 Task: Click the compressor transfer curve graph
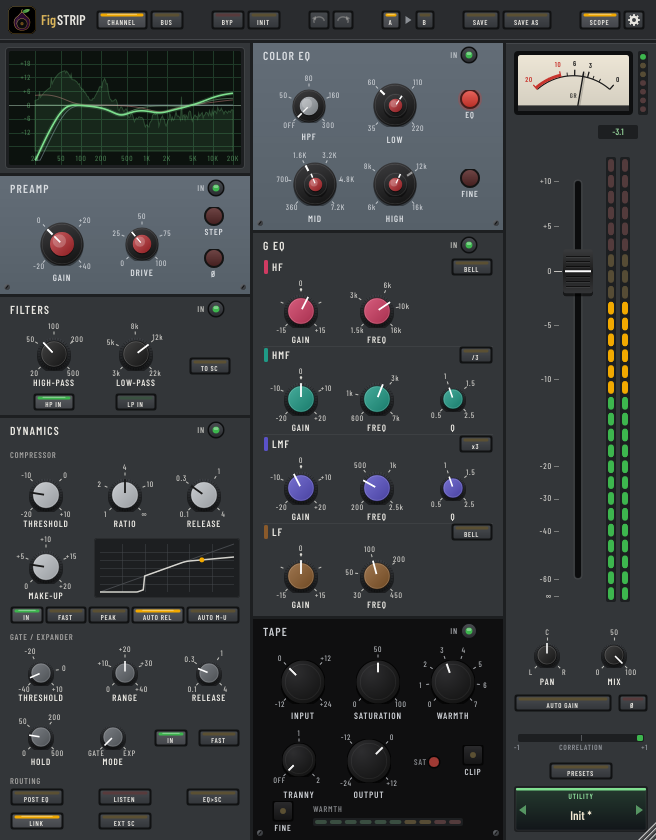point(167,568)
